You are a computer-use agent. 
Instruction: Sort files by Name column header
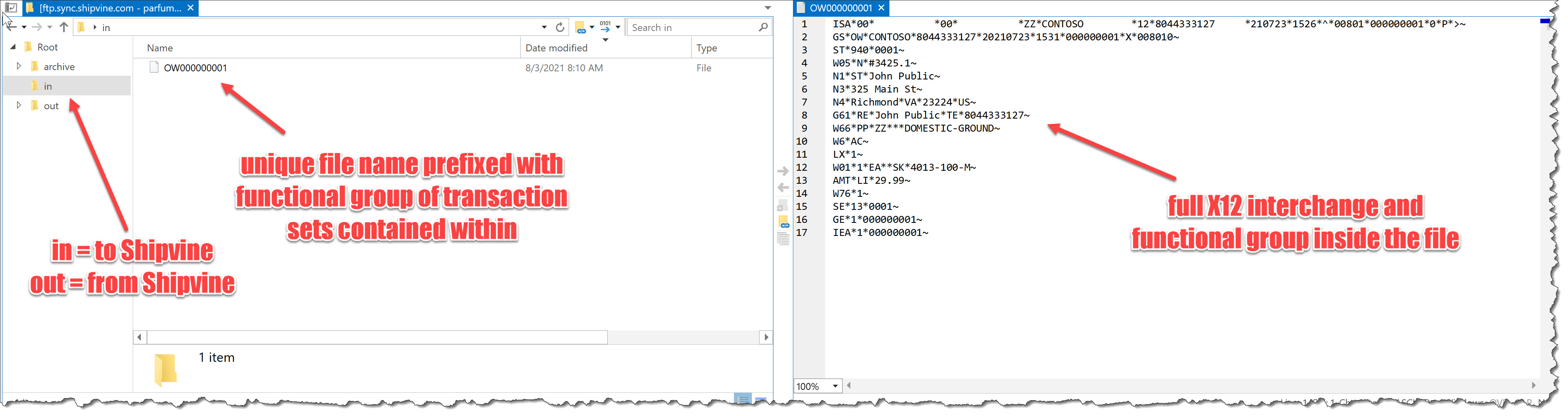click(x=160, y=48)
